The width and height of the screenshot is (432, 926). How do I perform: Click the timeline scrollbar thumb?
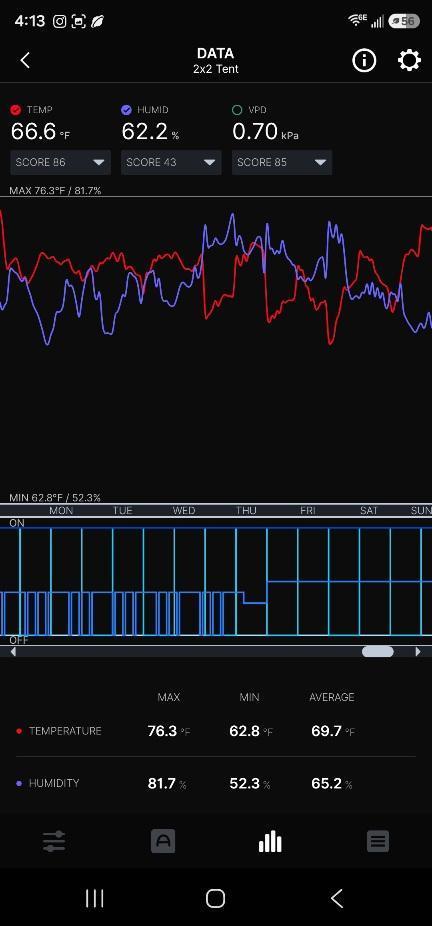pos(378,651)
